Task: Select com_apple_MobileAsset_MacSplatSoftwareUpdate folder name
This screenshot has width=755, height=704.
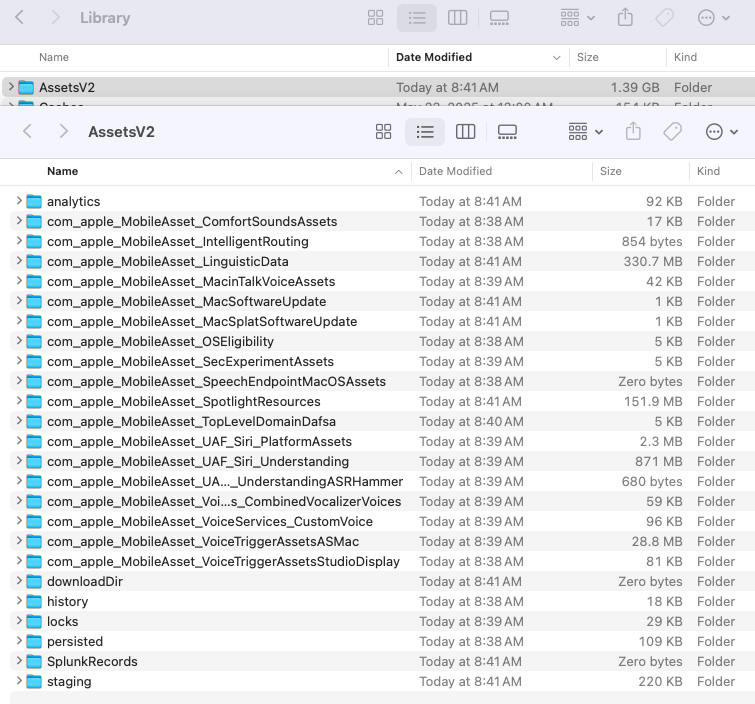Action: (202, 322)
